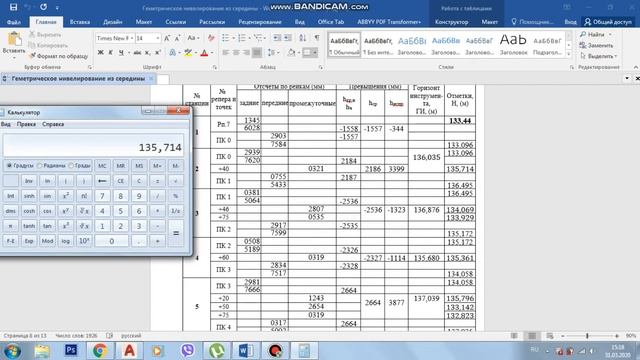The width and height of the screenshot is (640, 360).
Task: Click the Sort (A-Z) icon
Action: point(302,38)
